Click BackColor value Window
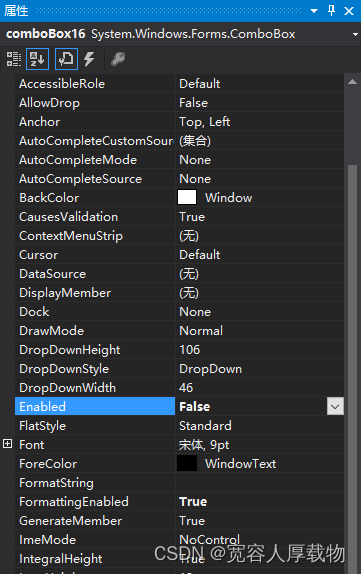This screenshot has width=361, height=574. (x=228, y=198)
